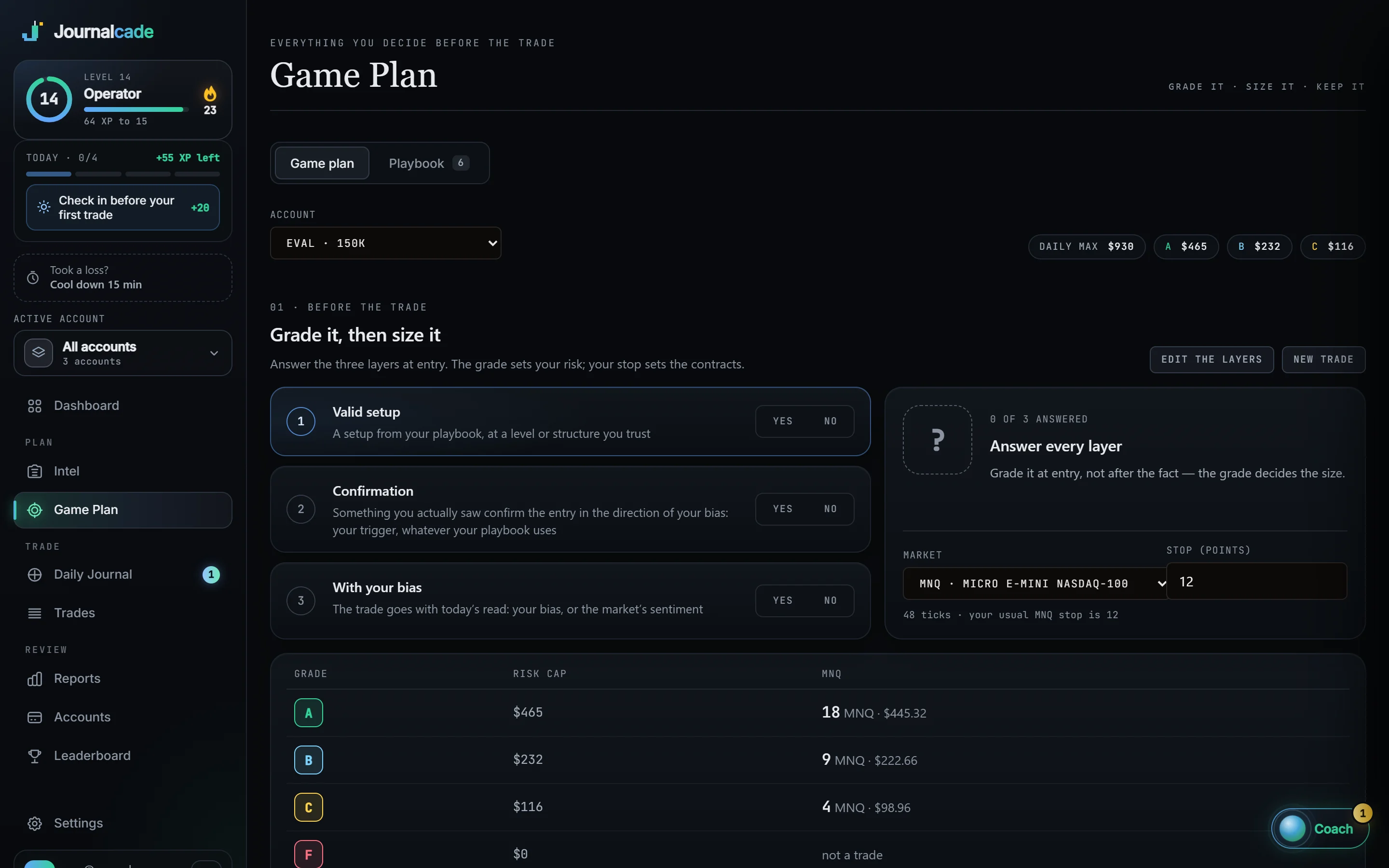Answer NO for Valid setup
Image resolution: width=1389 pixels, height=868 pixels.
(831, 421)
